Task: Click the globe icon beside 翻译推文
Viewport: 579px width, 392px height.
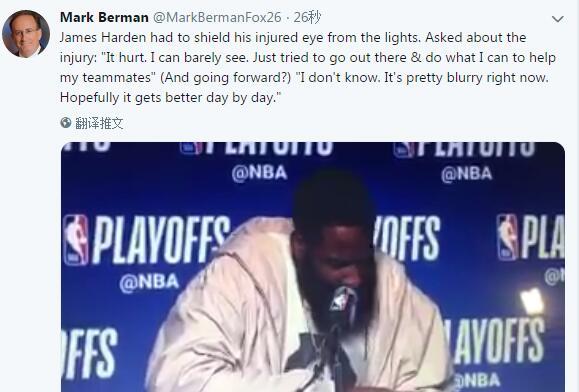Action: 66,123
